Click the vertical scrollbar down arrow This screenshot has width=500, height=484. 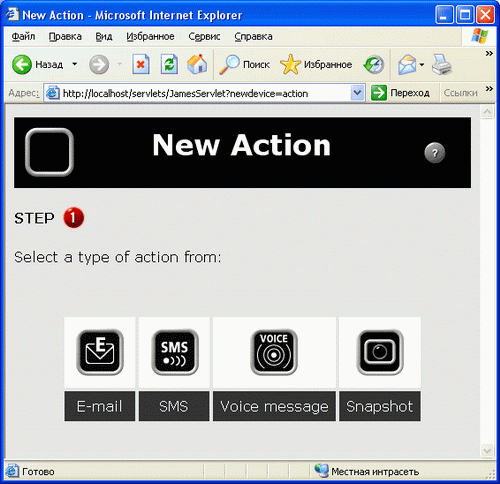[x=487, y=451]
